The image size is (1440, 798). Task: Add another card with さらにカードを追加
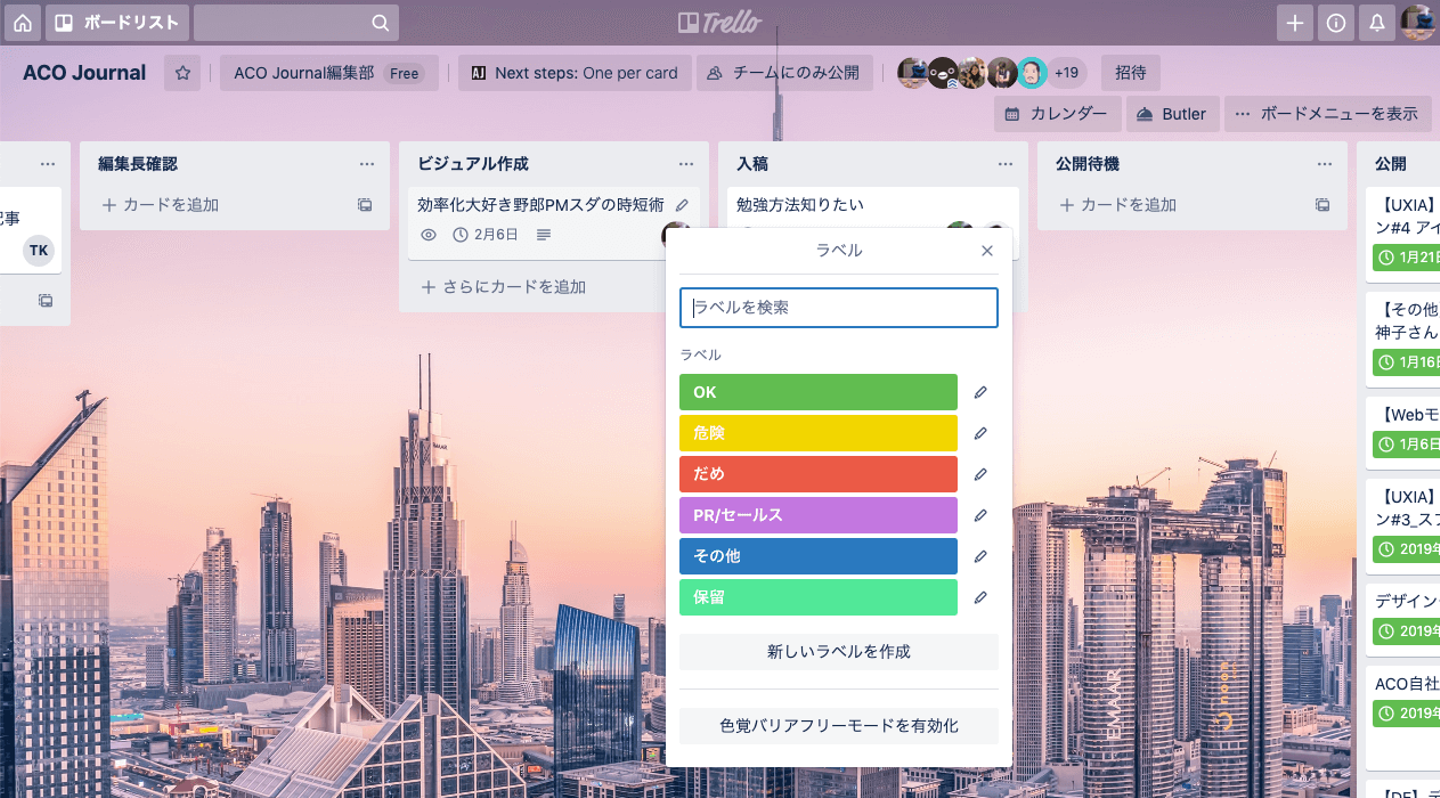point(503,287)
